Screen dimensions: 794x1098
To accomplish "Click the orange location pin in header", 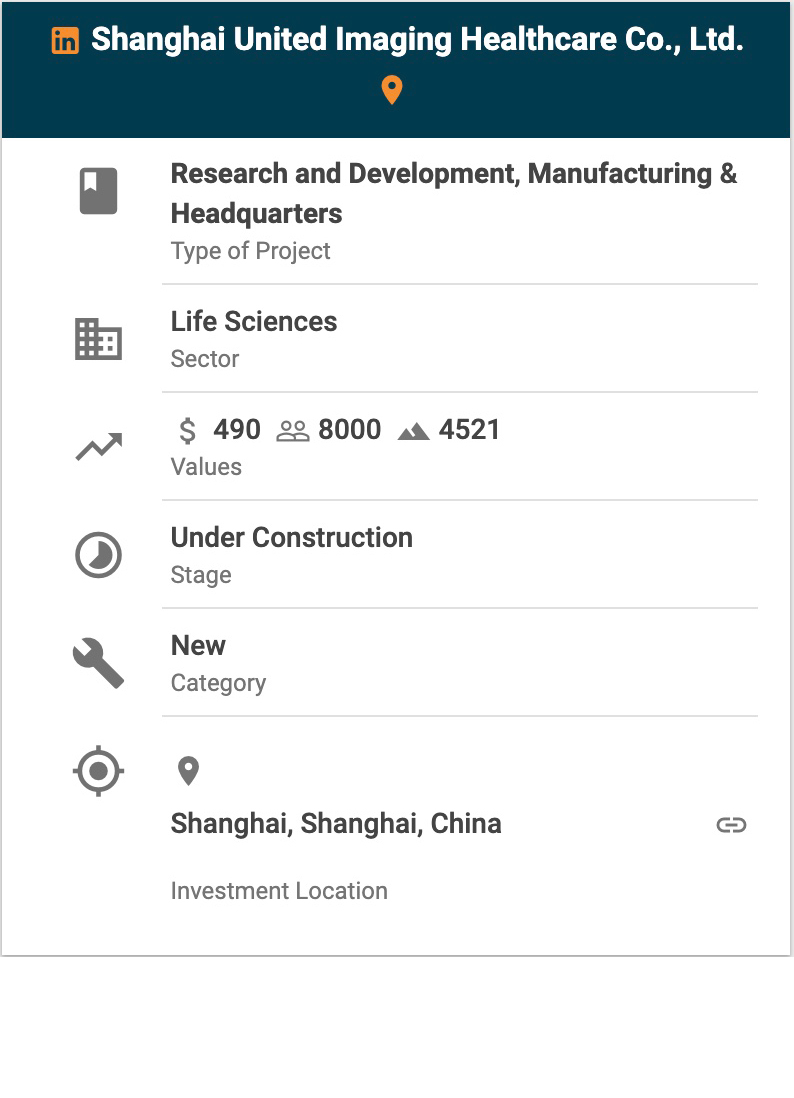I will [392, 90].
